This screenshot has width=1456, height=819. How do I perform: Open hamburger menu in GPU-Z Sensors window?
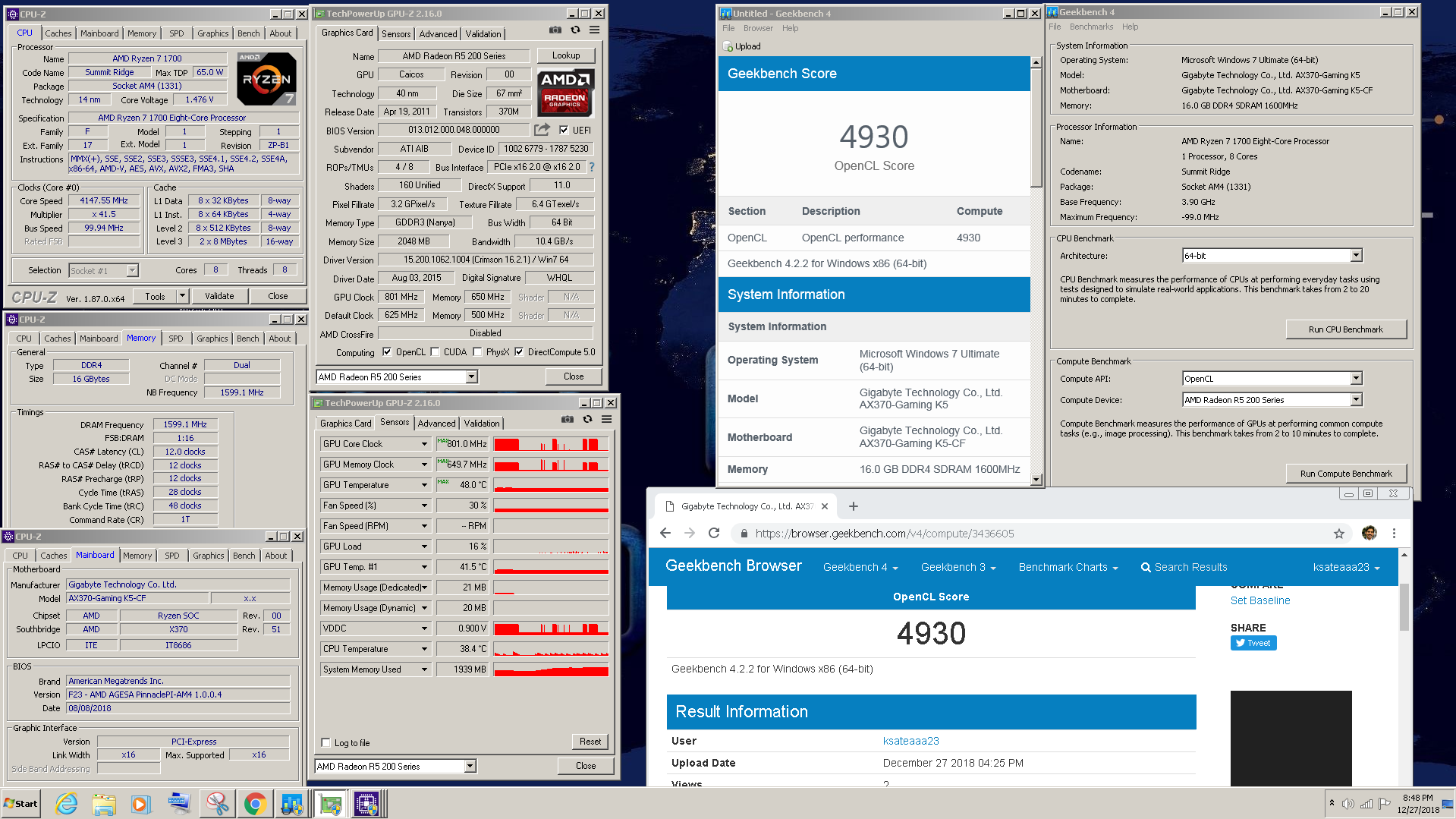click(606, 419)
